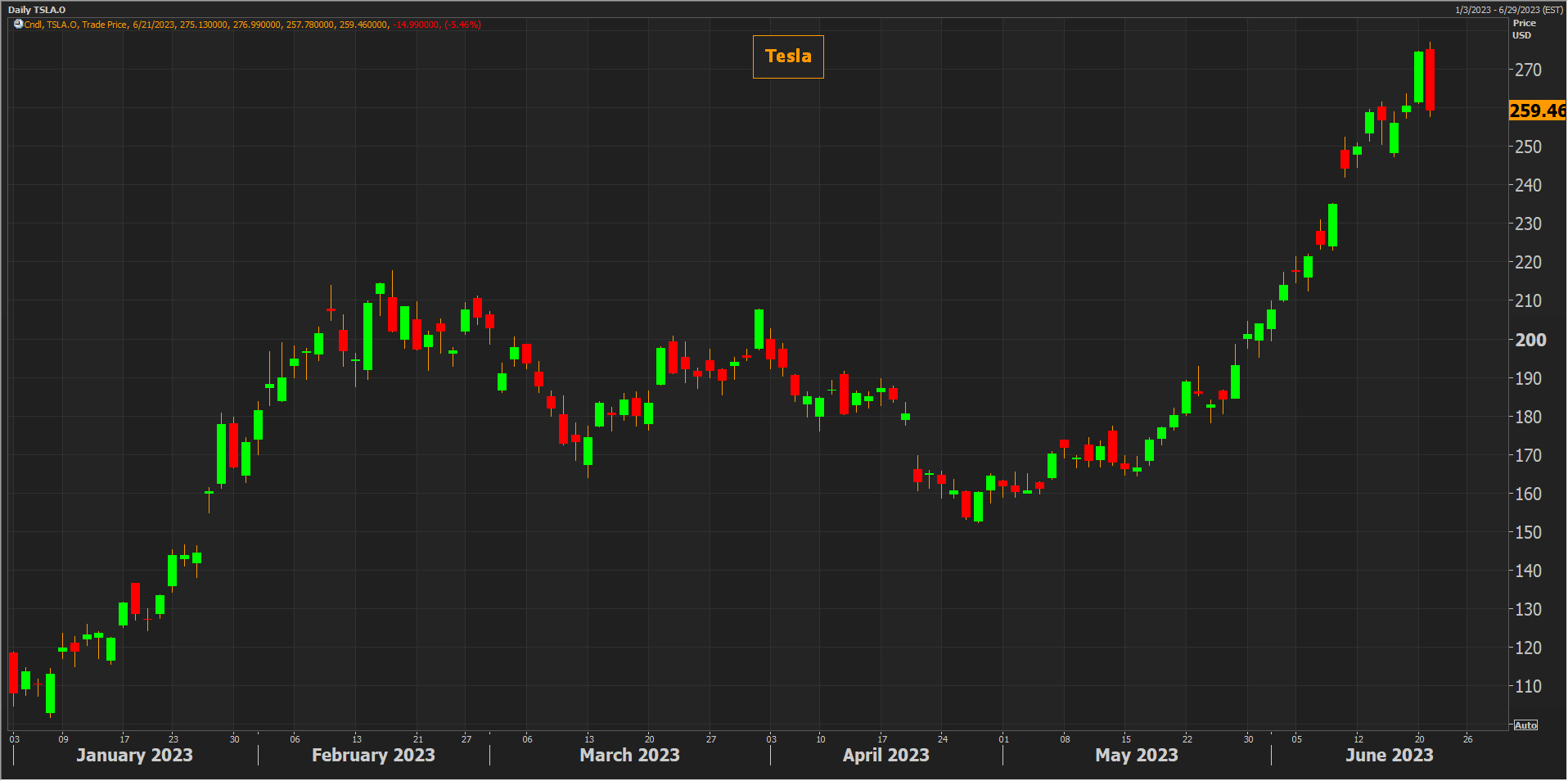Click the Price USD axis header
The height and width of the screenshot is (781, 1568).
1523,29
